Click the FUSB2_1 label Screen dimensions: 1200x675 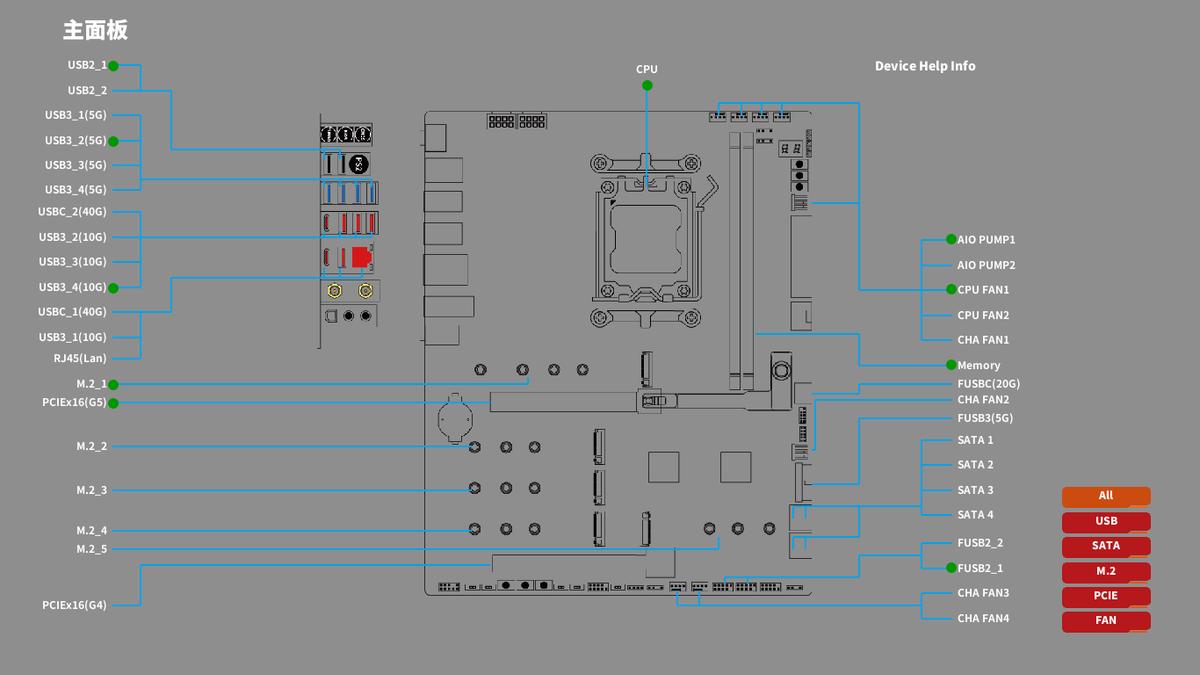pos(980,568)
